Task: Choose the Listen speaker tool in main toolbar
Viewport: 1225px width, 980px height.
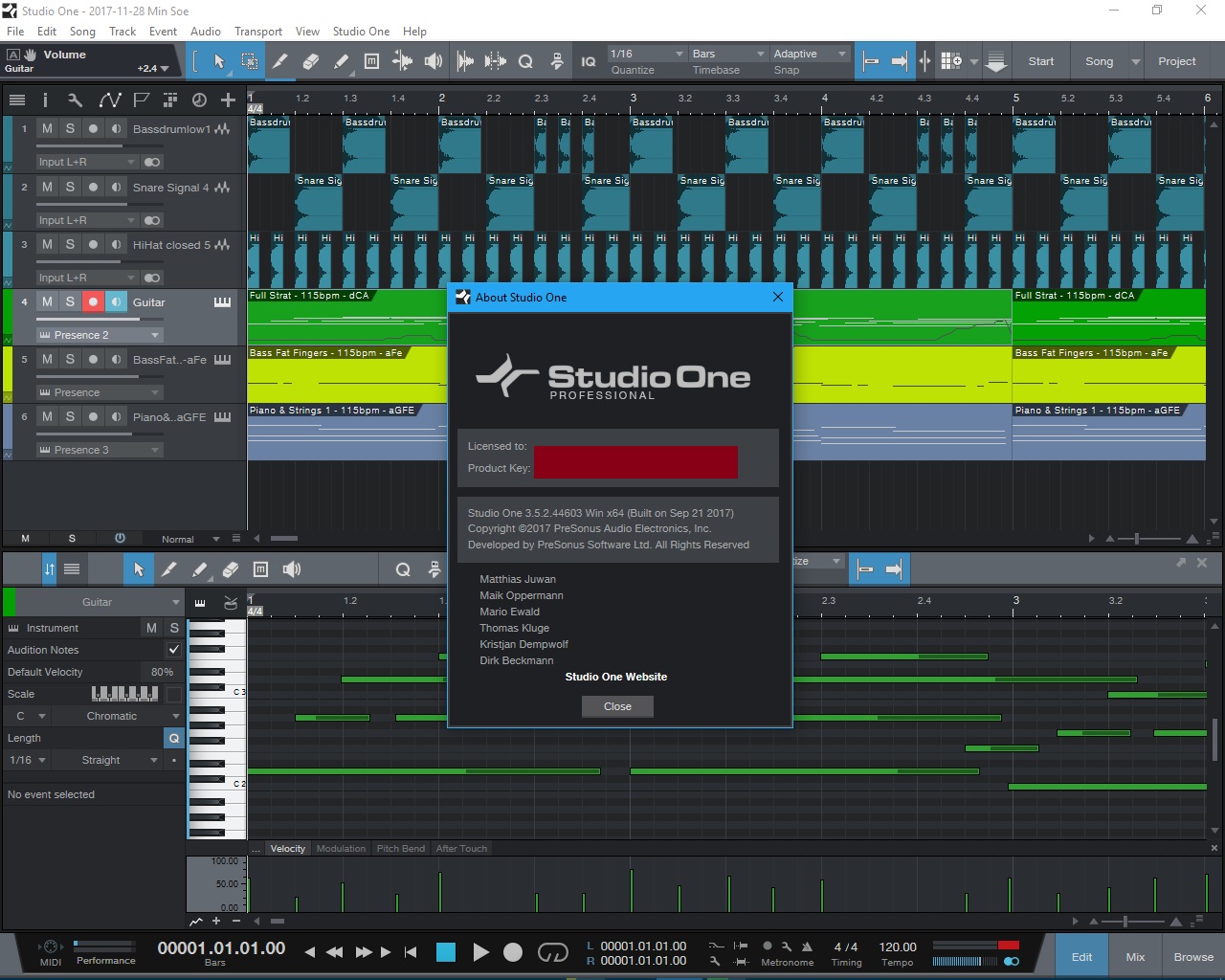Action: (434, 61)
